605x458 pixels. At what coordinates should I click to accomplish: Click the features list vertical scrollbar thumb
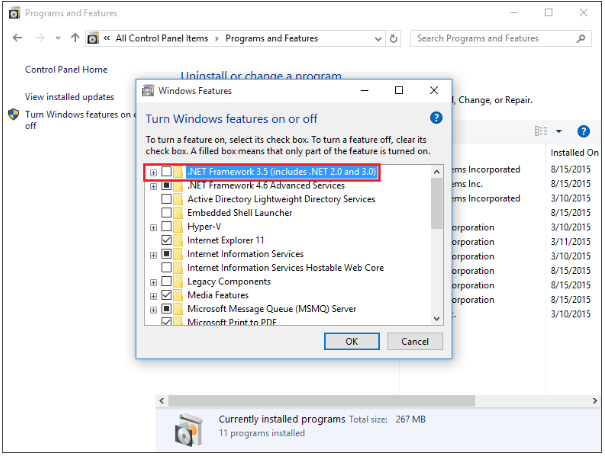436,204
